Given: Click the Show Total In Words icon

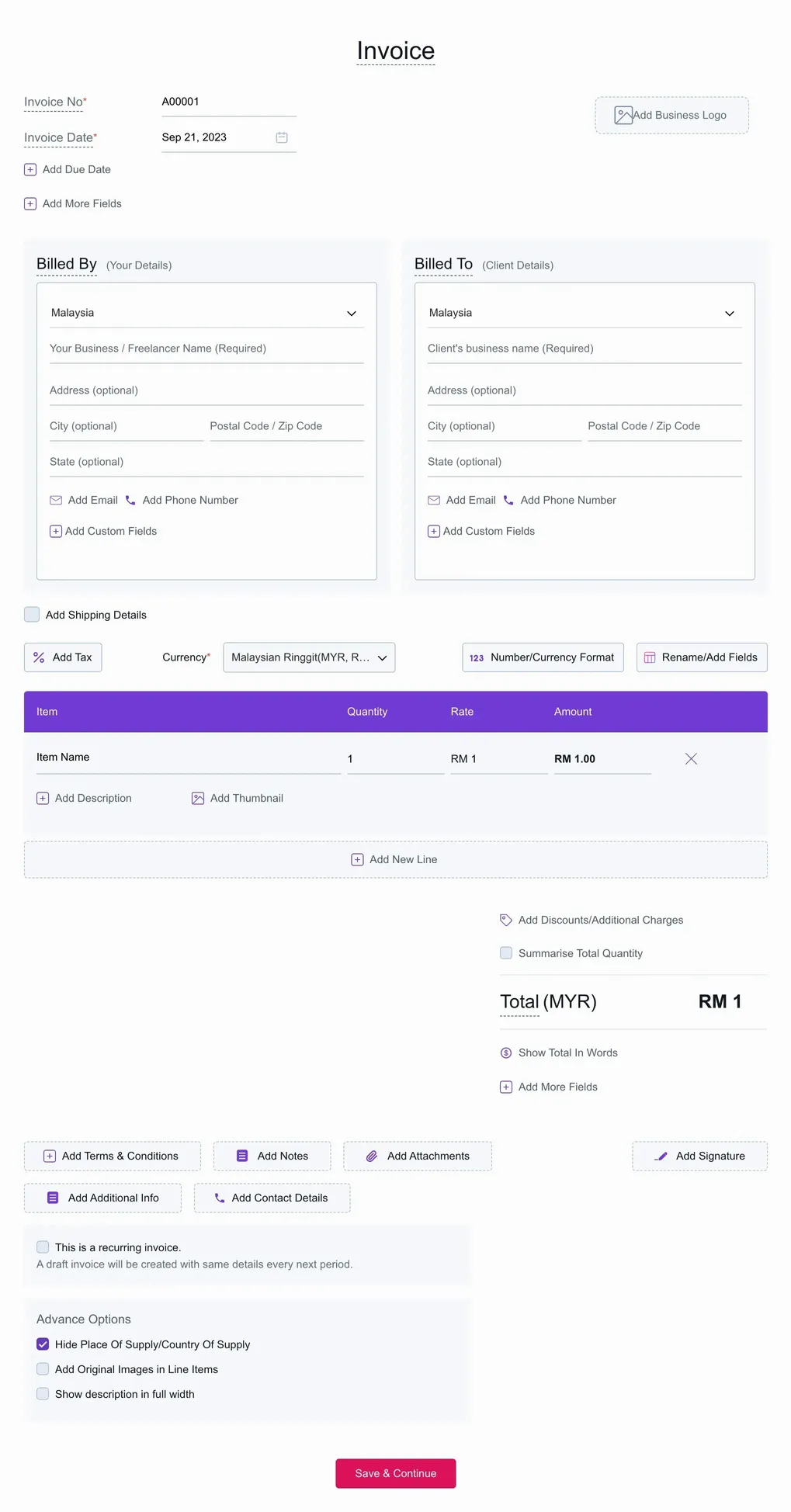Looking at the screenshot, I should [x=506, y=1053].
